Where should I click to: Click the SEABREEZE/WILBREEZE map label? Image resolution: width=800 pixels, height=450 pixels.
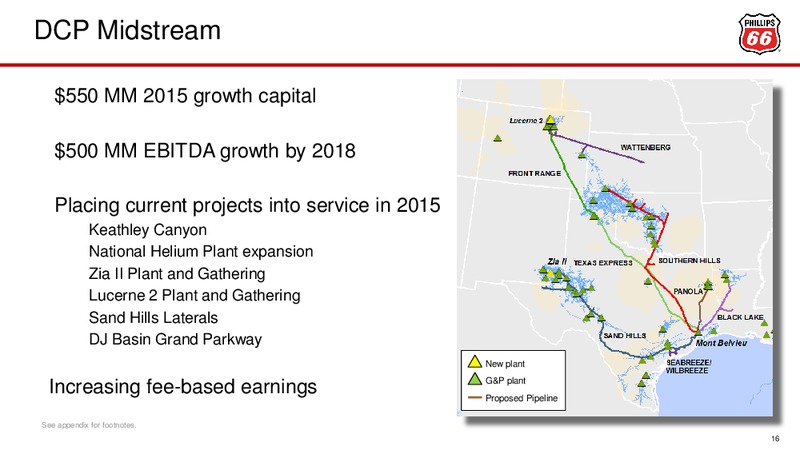(x=688, y=366)
